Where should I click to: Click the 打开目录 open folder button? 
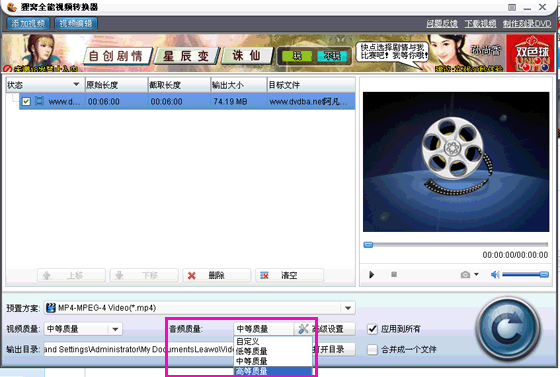coord(334,349)
